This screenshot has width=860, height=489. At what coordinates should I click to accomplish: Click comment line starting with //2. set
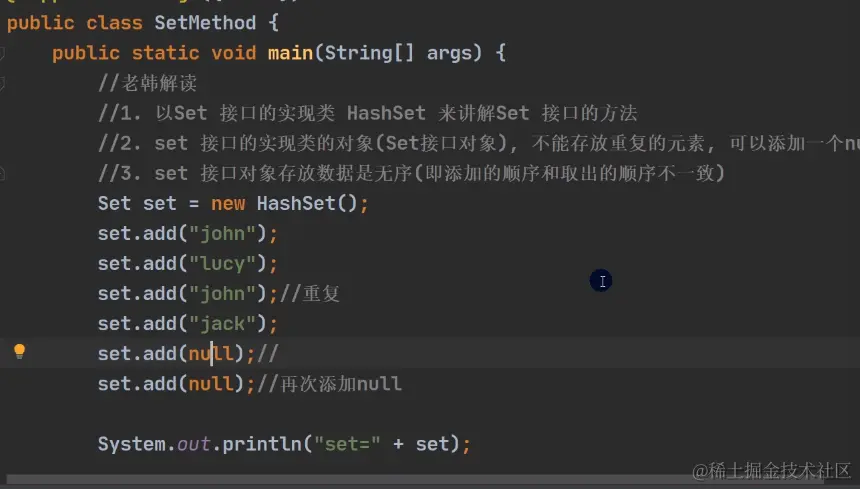(x=478, y=144)
